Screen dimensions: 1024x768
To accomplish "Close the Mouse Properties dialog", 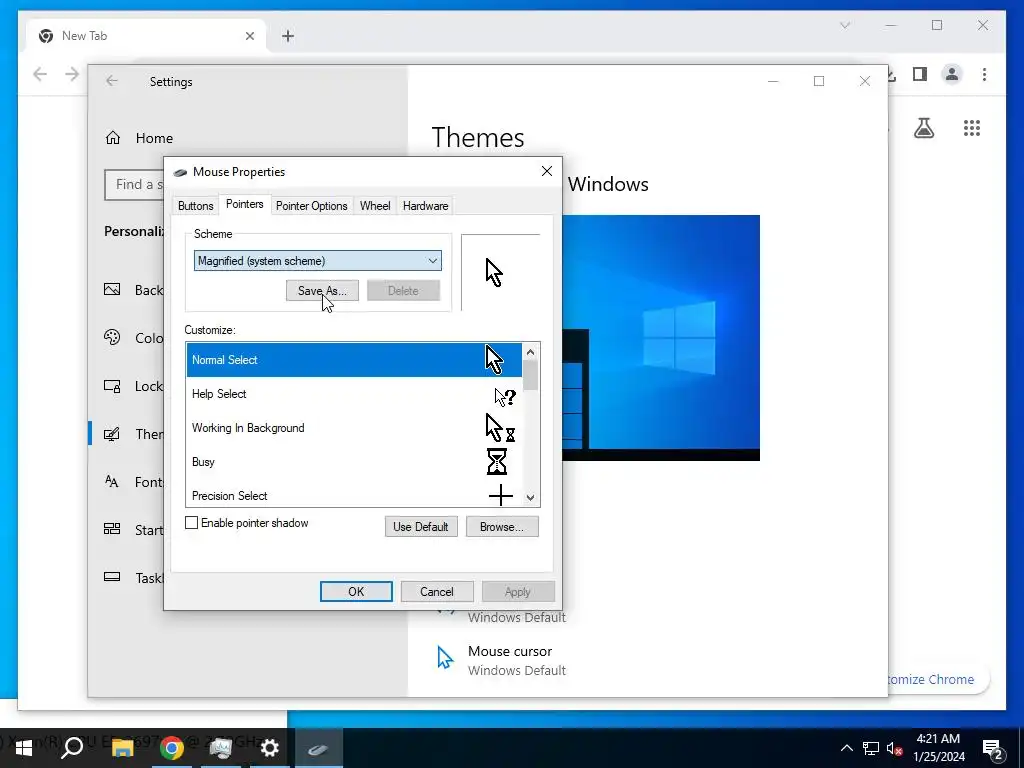I will coord(547,171).
